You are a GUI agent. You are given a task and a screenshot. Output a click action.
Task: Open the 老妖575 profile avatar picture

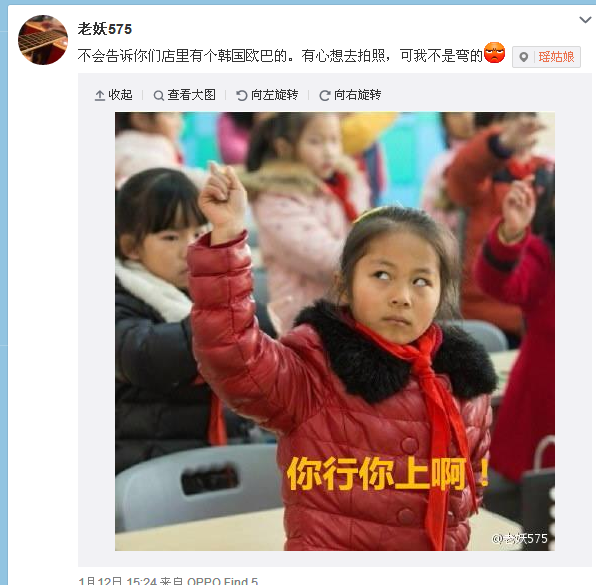(x=43, y=40)
